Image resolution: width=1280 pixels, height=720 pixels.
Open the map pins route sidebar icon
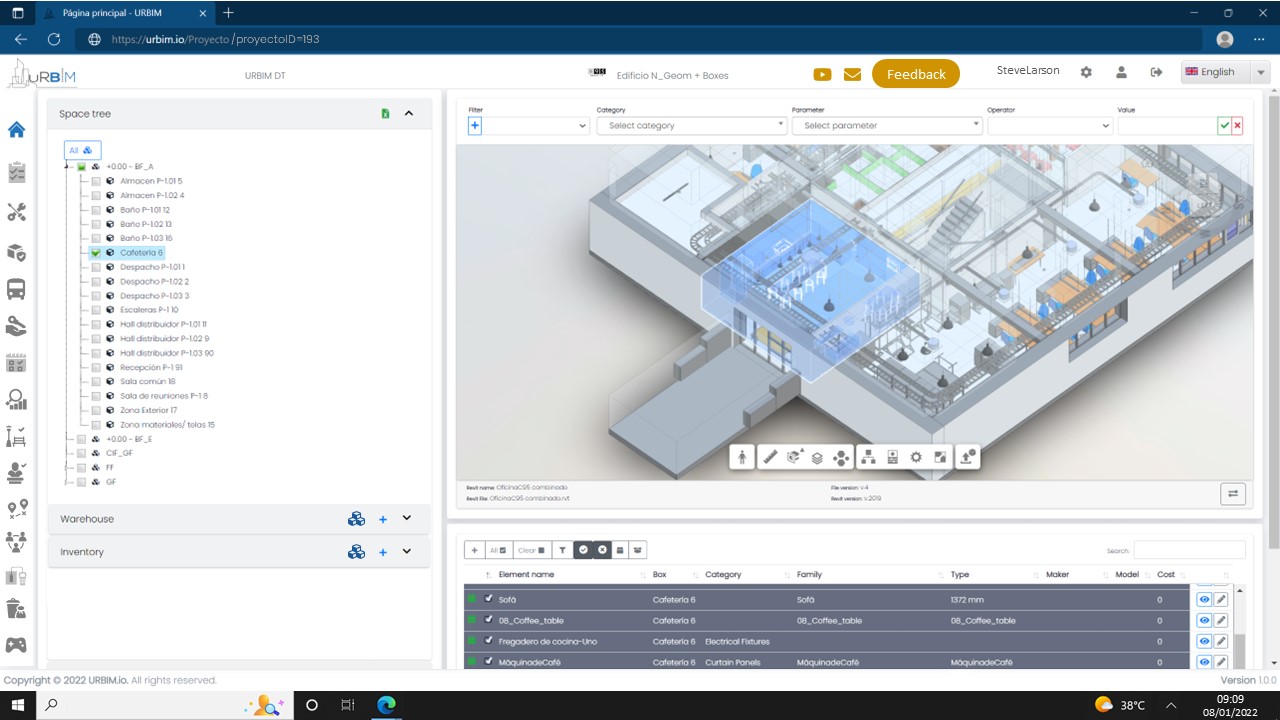(x=16, y=510)
